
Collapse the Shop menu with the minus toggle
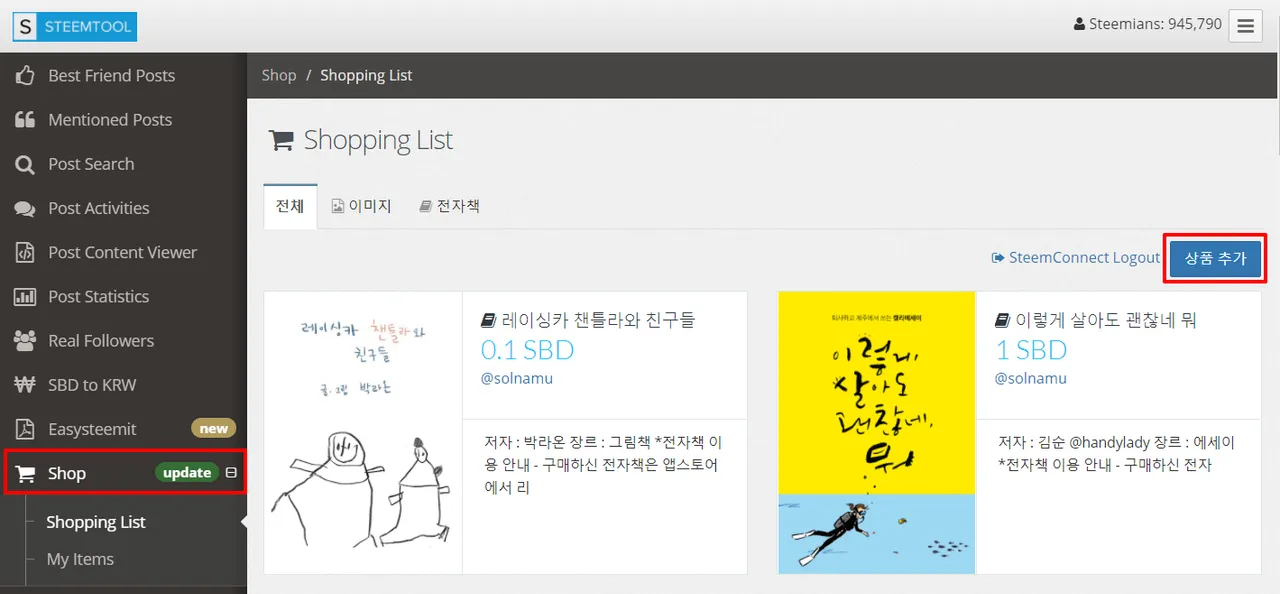231,473
